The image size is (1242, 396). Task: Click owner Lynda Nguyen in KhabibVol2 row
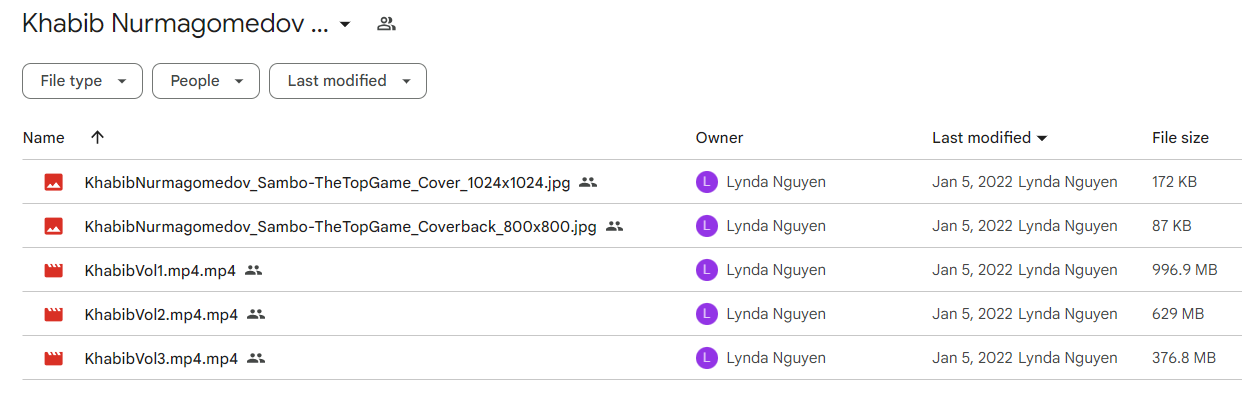776,315
